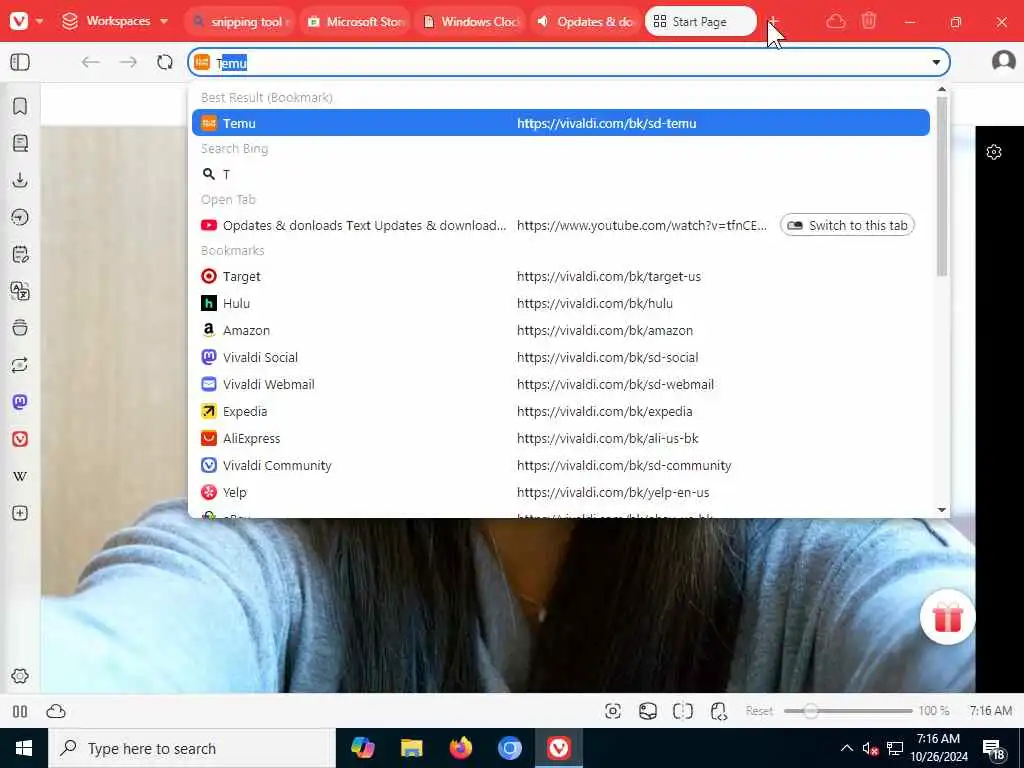
Task: Open the Translate panel icon
Action: tap(20, 291)
